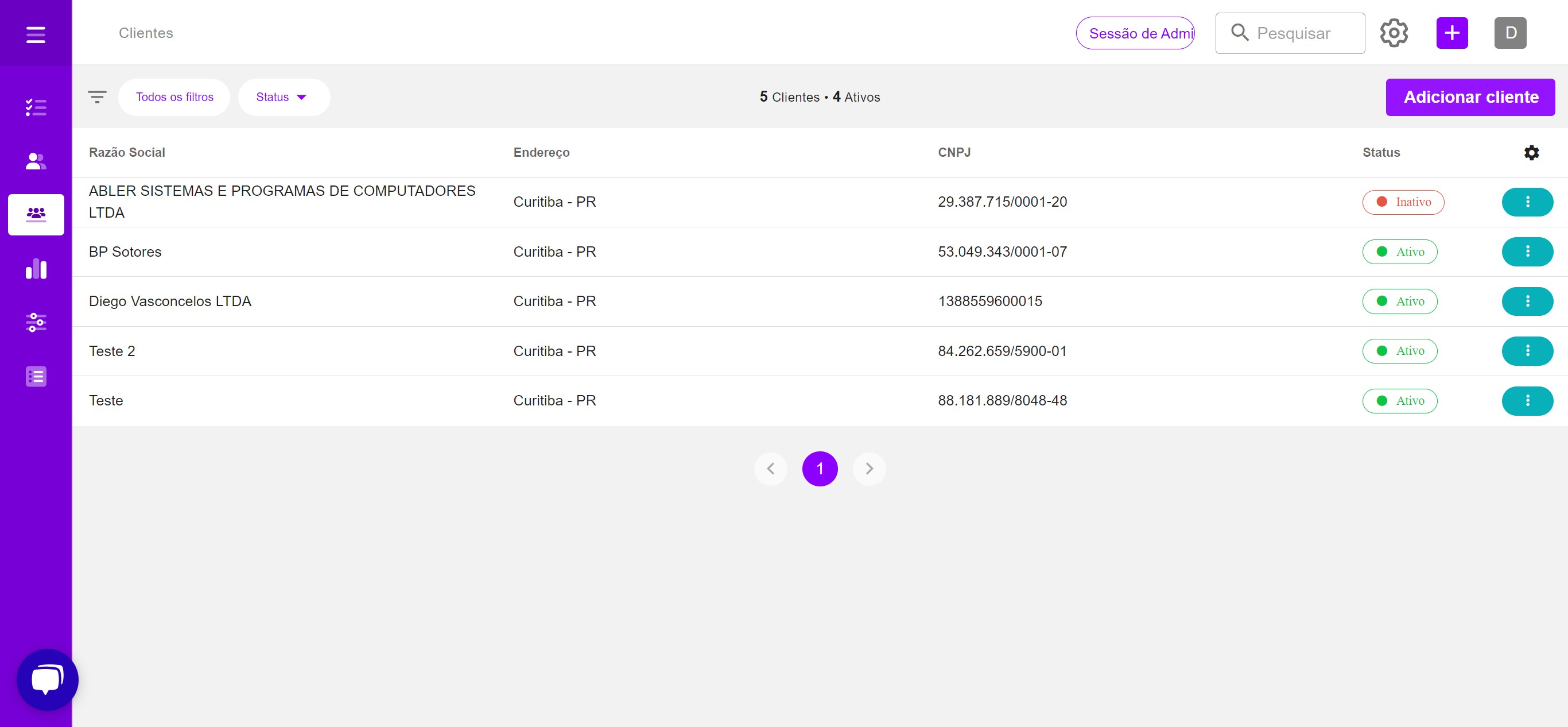The width and height of the screenshot is (1568, 727).
Task: Open the users sidebar icon
Action: tap(36, 161)
